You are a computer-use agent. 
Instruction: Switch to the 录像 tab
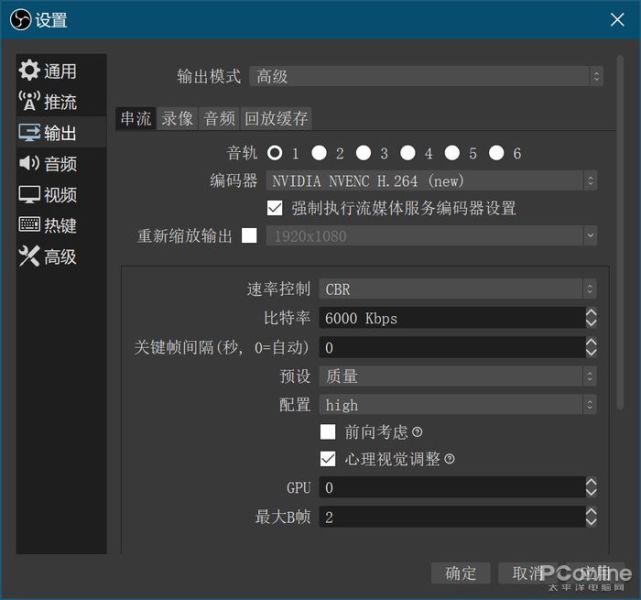pyautogui.click(x=177, y=119)
